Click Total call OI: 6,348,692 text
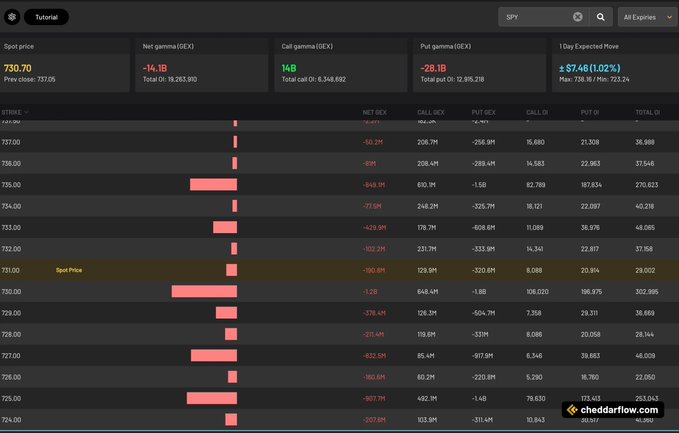The image size is (679, 433). pyautogui.click(x=314, y=79)
